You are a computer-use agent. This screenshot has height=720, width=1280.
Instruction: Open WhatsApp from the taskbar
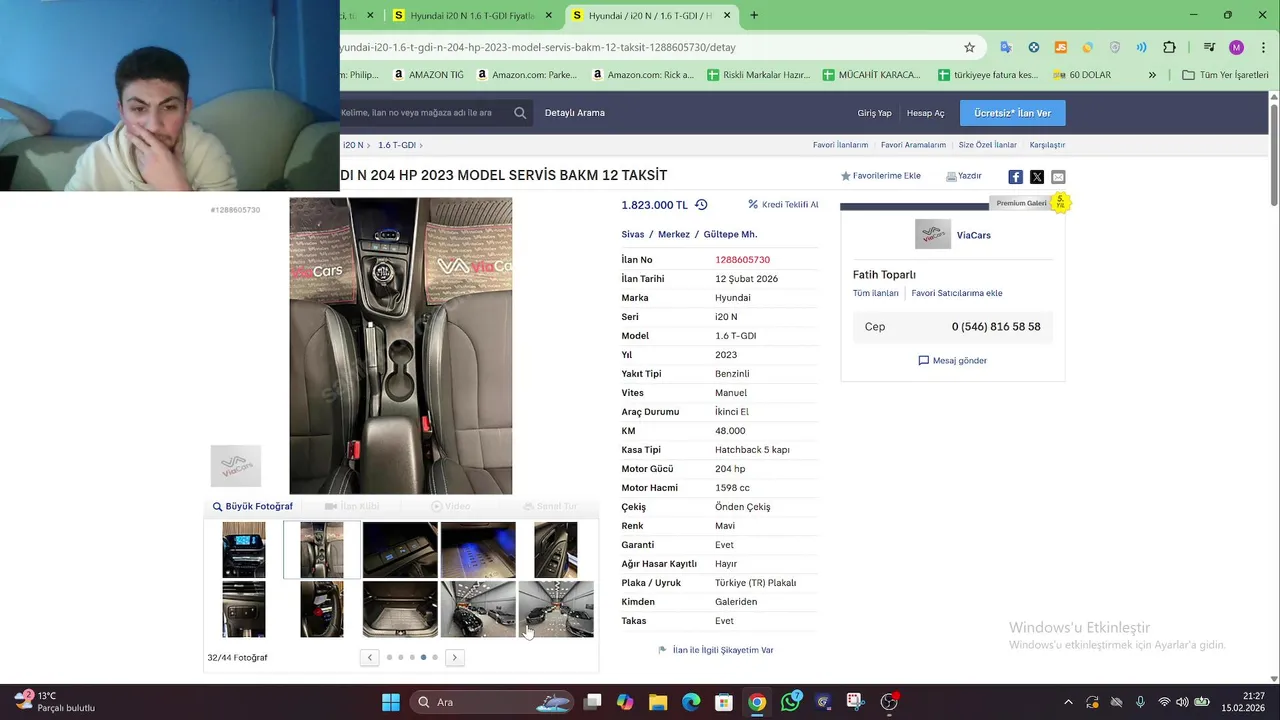pos(790,702)
